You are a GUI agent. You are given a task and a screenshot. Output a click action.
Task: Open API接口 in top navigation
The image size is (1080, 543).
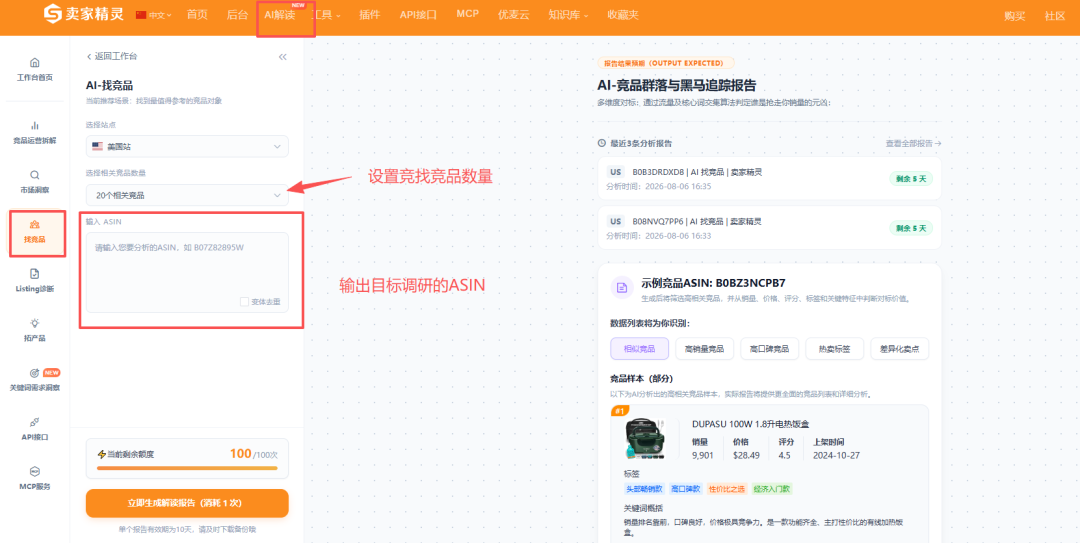click(418, 14)
